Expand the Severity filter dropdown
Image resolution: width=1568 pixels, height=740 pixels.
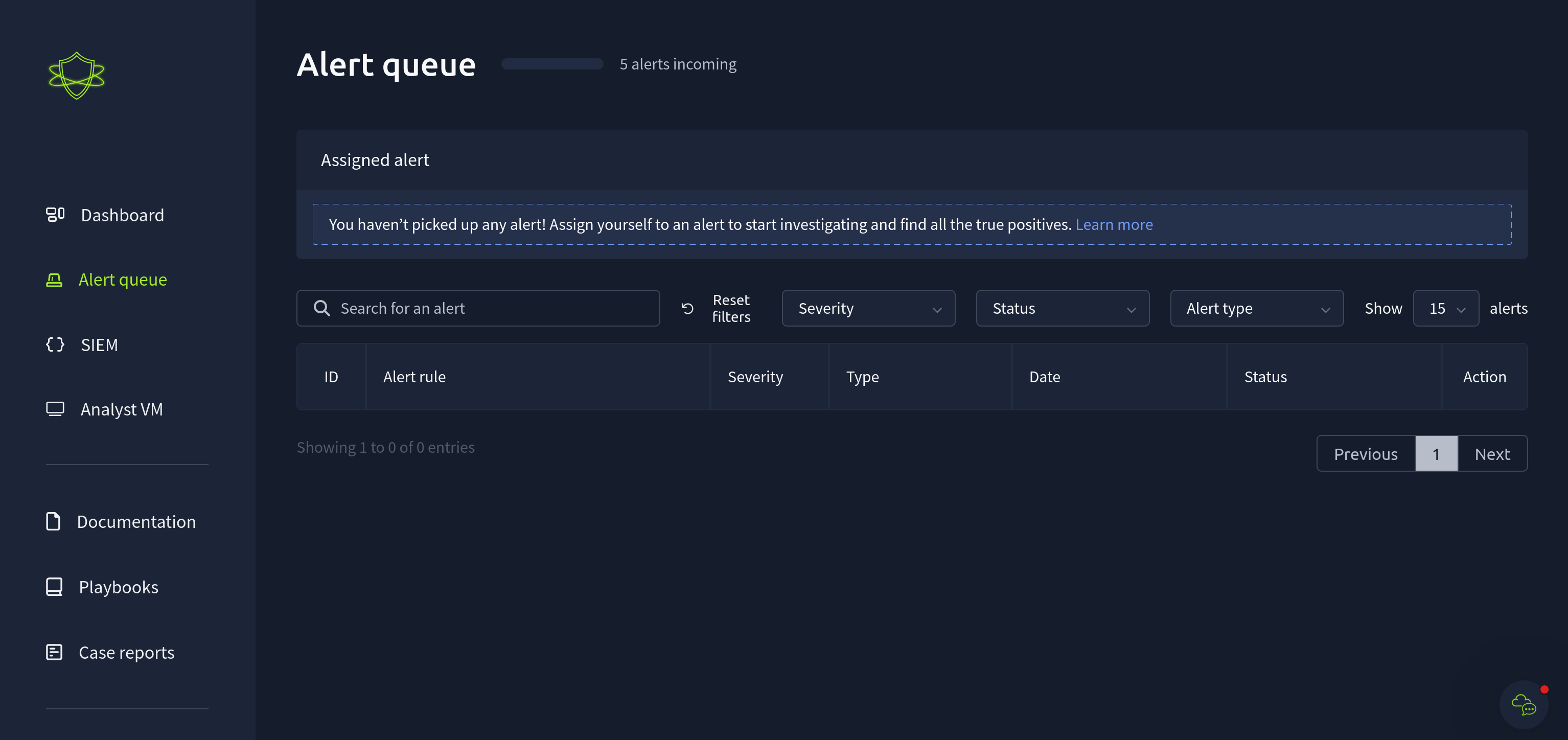tap(868, 309)
